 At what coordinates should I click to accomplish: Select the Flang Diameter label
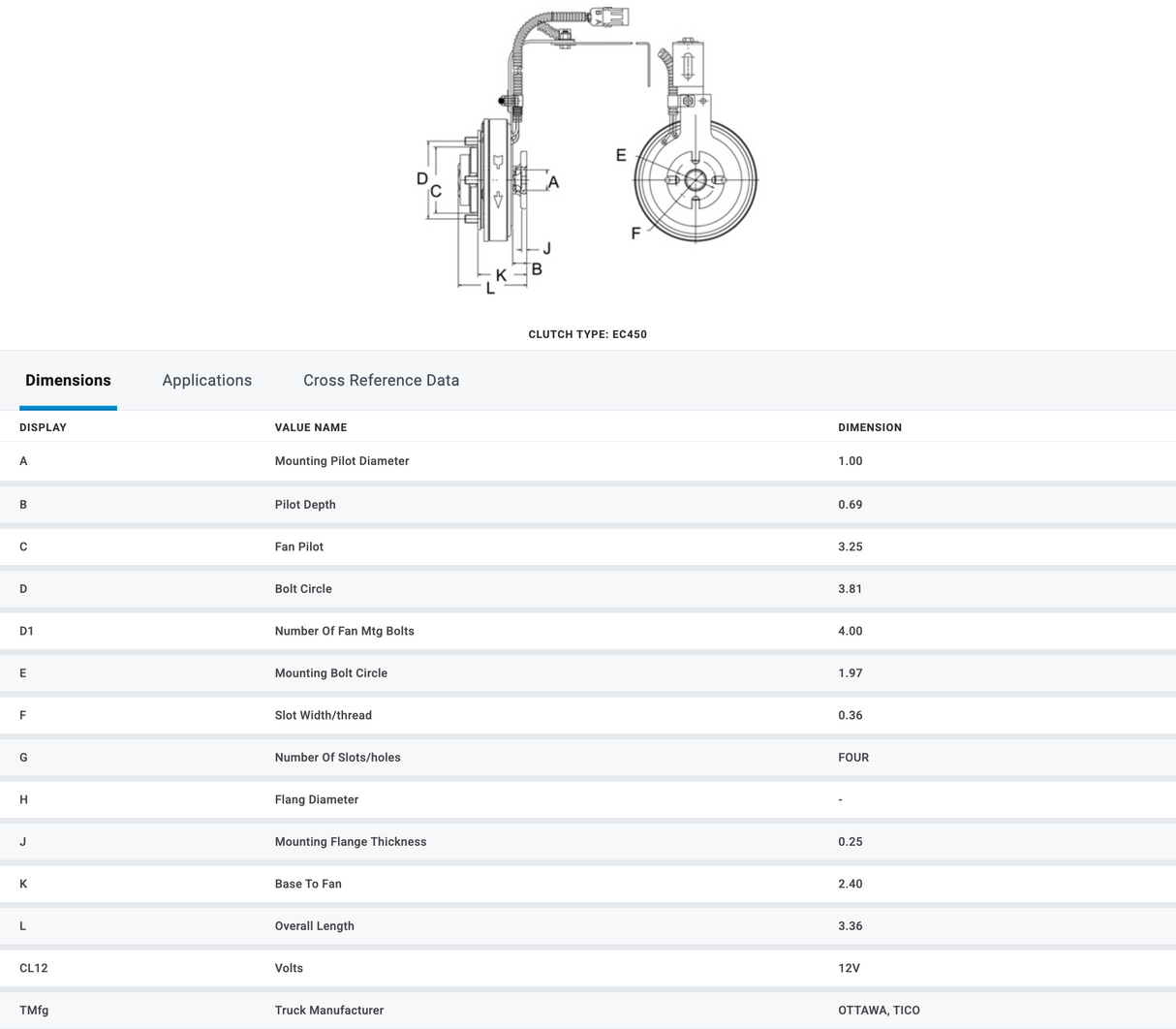click(x=317, y=799)
